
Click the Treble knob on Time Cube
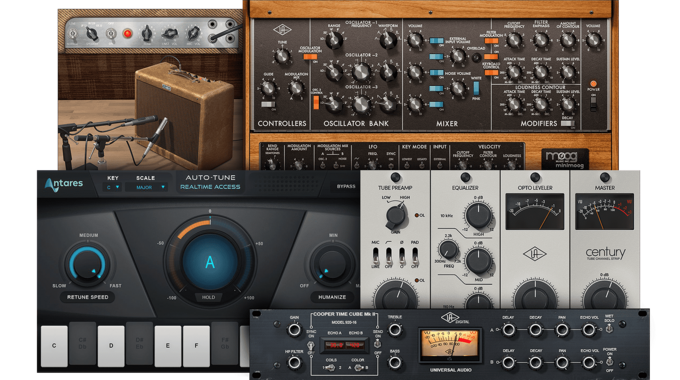coord(395,330)
